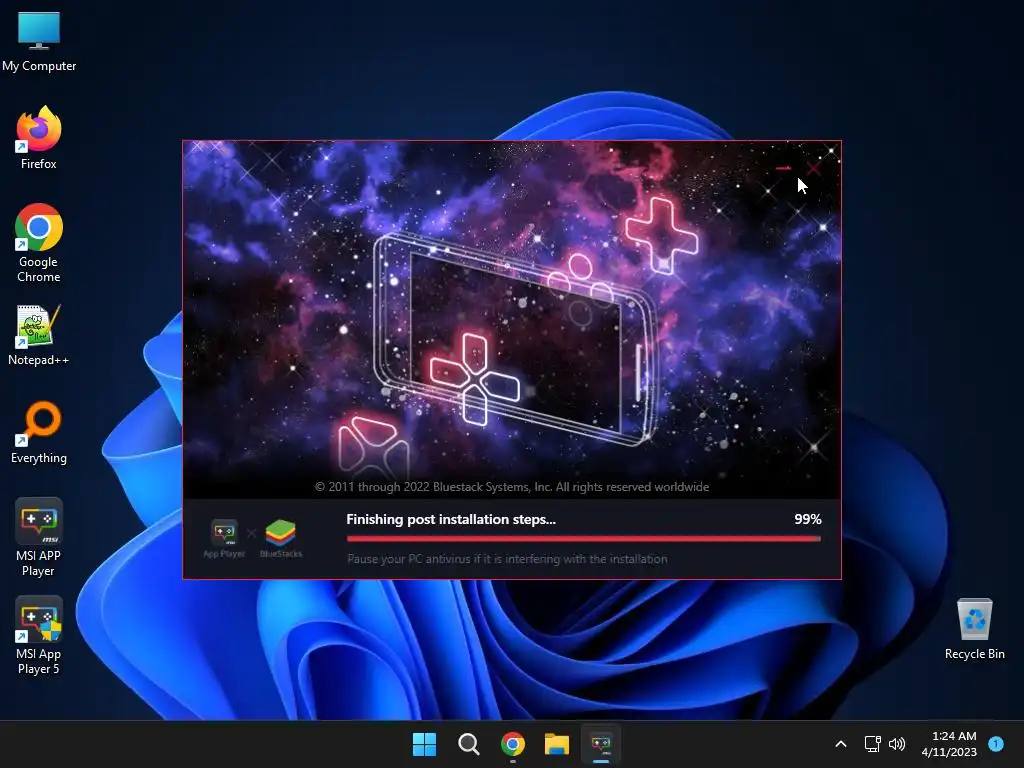Open network status tray icon
1024x768 pixels.
[872, 744]
